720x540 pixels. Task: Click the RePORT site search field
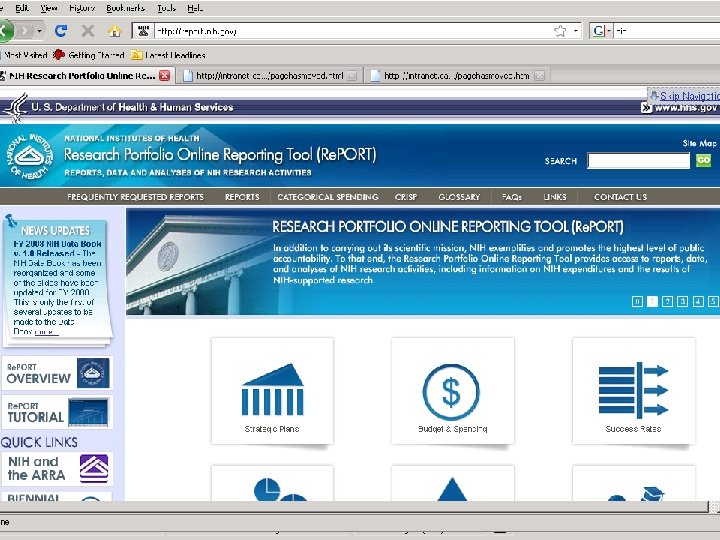tap(638, 161)
